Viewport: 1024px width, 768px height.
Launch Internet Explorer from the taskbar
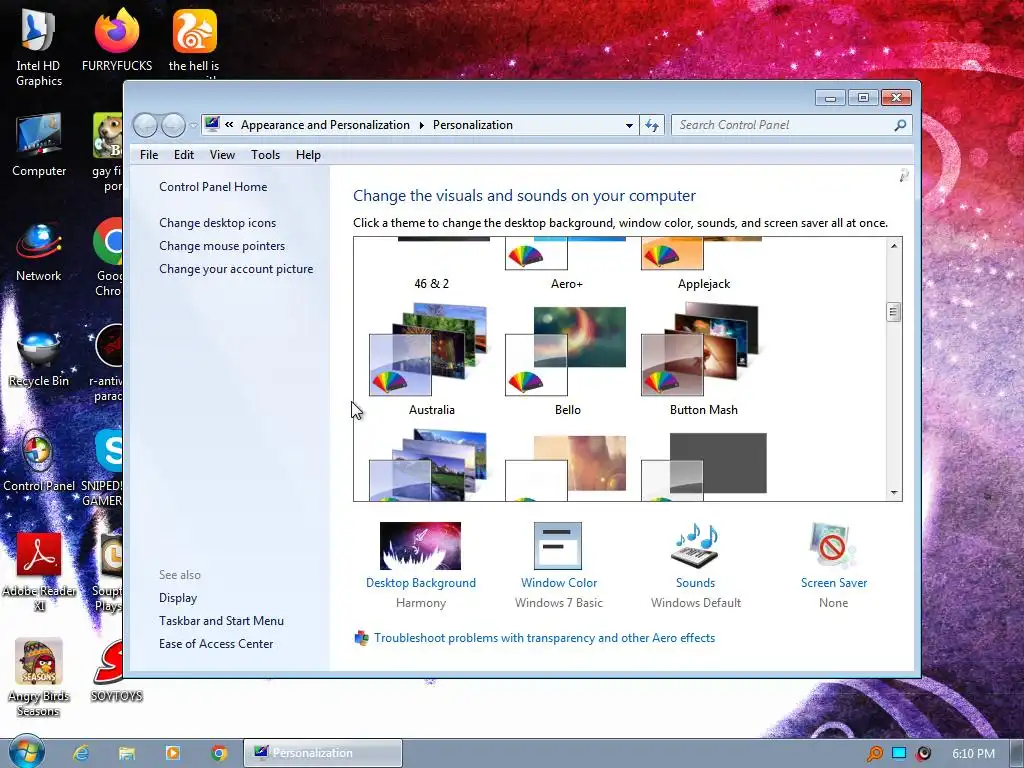81,753
